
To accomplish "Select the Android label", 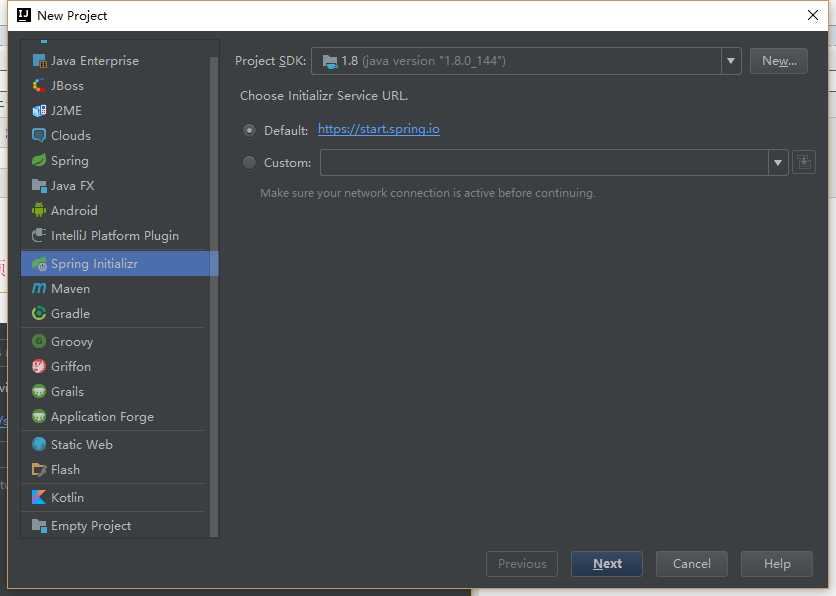I will [x=74, y=211].
